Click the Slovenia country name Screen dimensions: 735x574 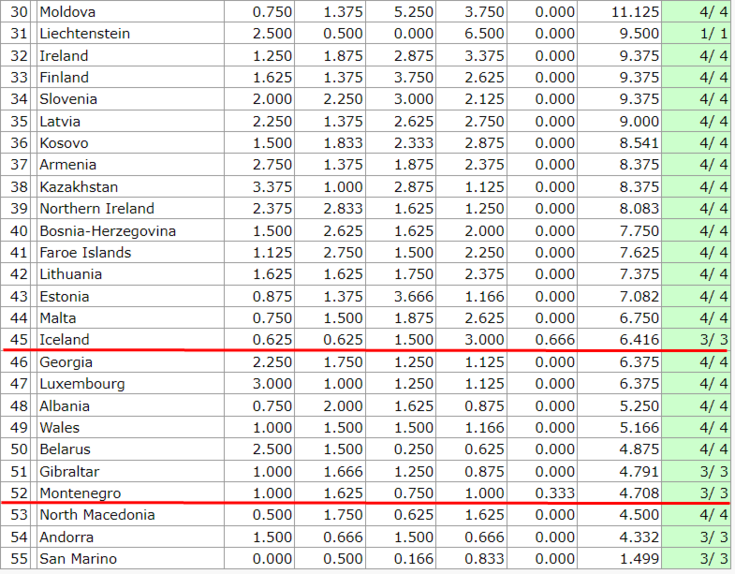(68, 99)
